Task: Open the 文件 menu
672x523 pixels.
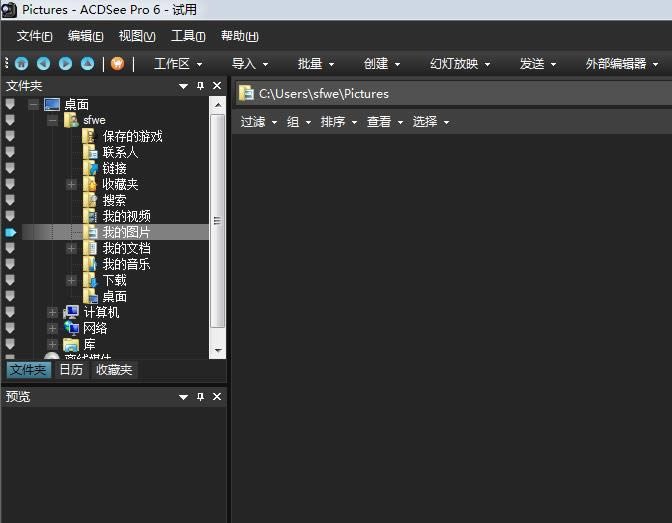Action: [34, 36]
